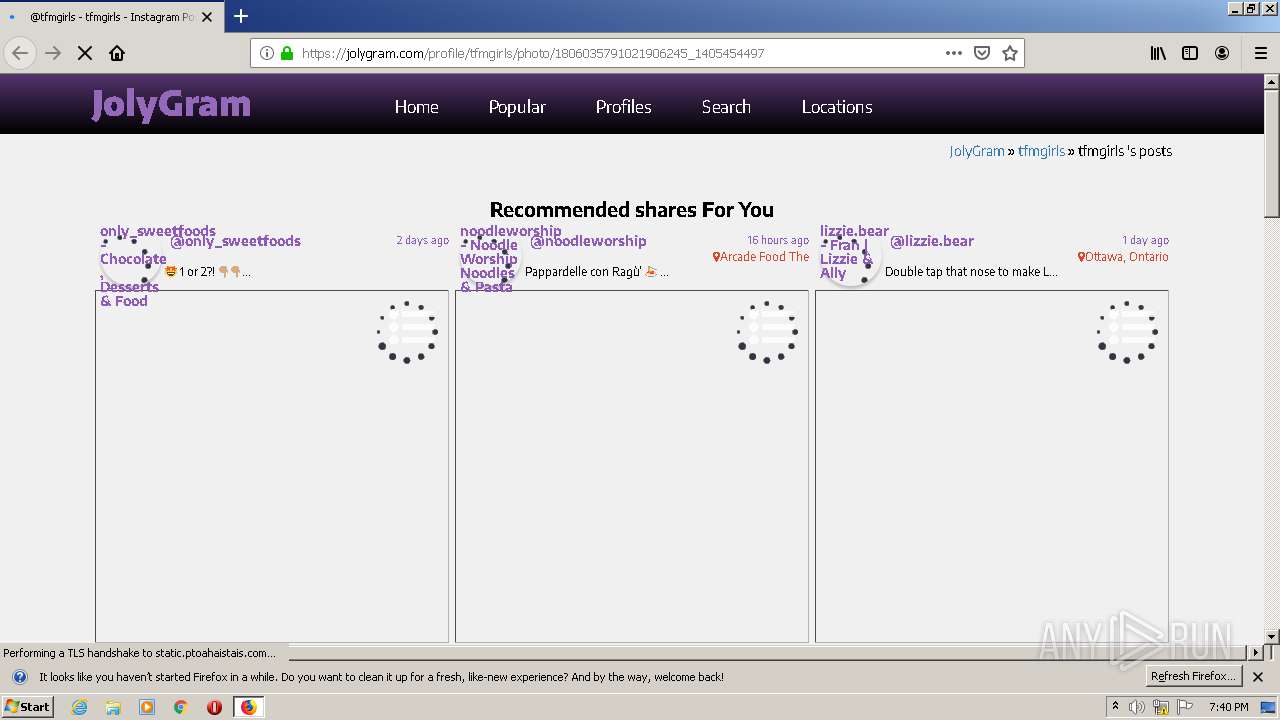1280x720 pixels.
Task: Close the @tfmgirls Instagram tab
Action: tap(207, 17)
